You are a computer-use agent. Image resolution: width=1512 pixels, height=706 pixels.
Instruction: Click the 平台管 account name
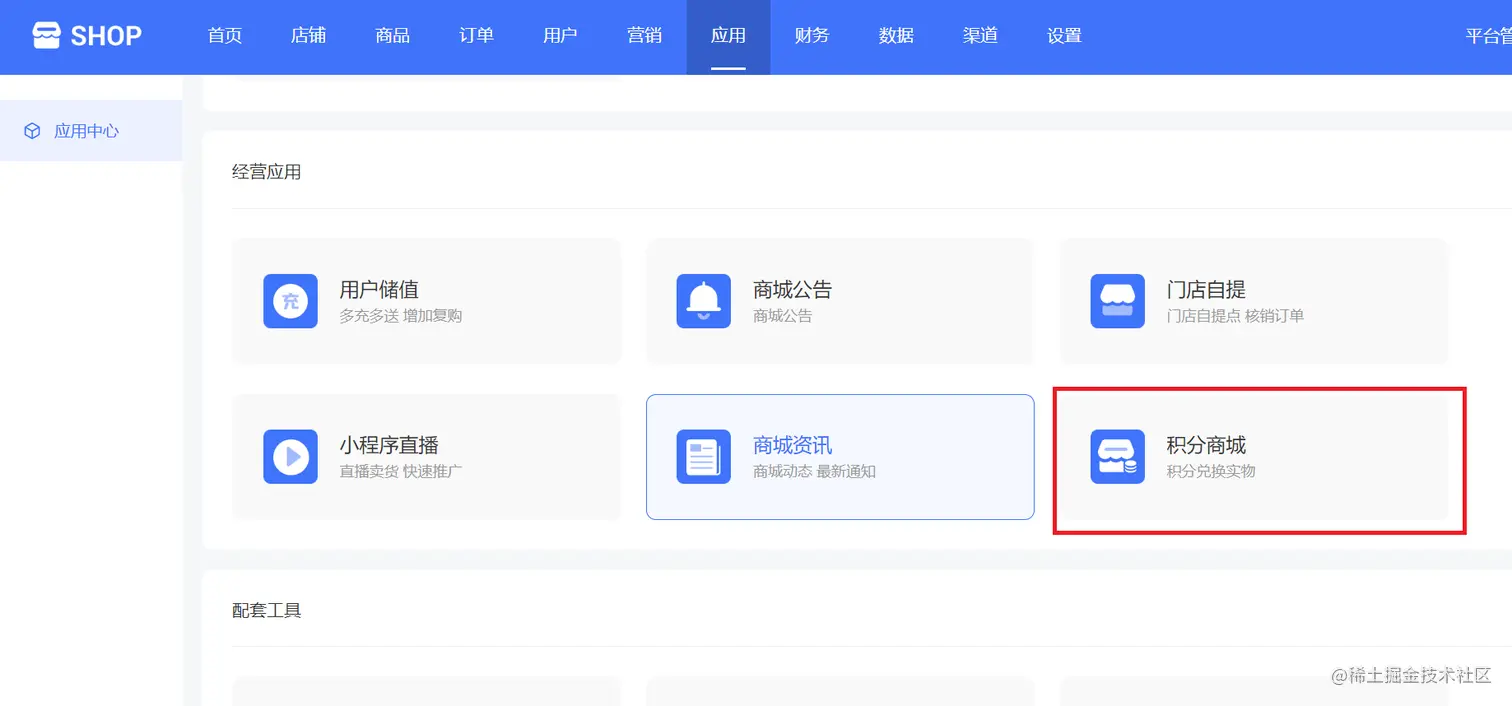[1489, 36]
